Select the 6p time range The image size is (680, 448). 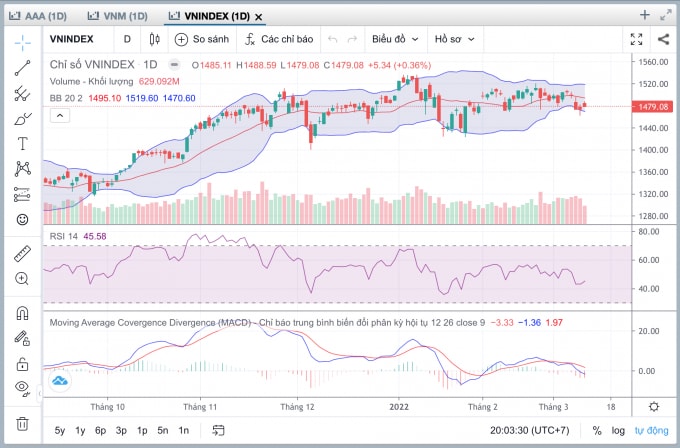click(x=101, y=430)
